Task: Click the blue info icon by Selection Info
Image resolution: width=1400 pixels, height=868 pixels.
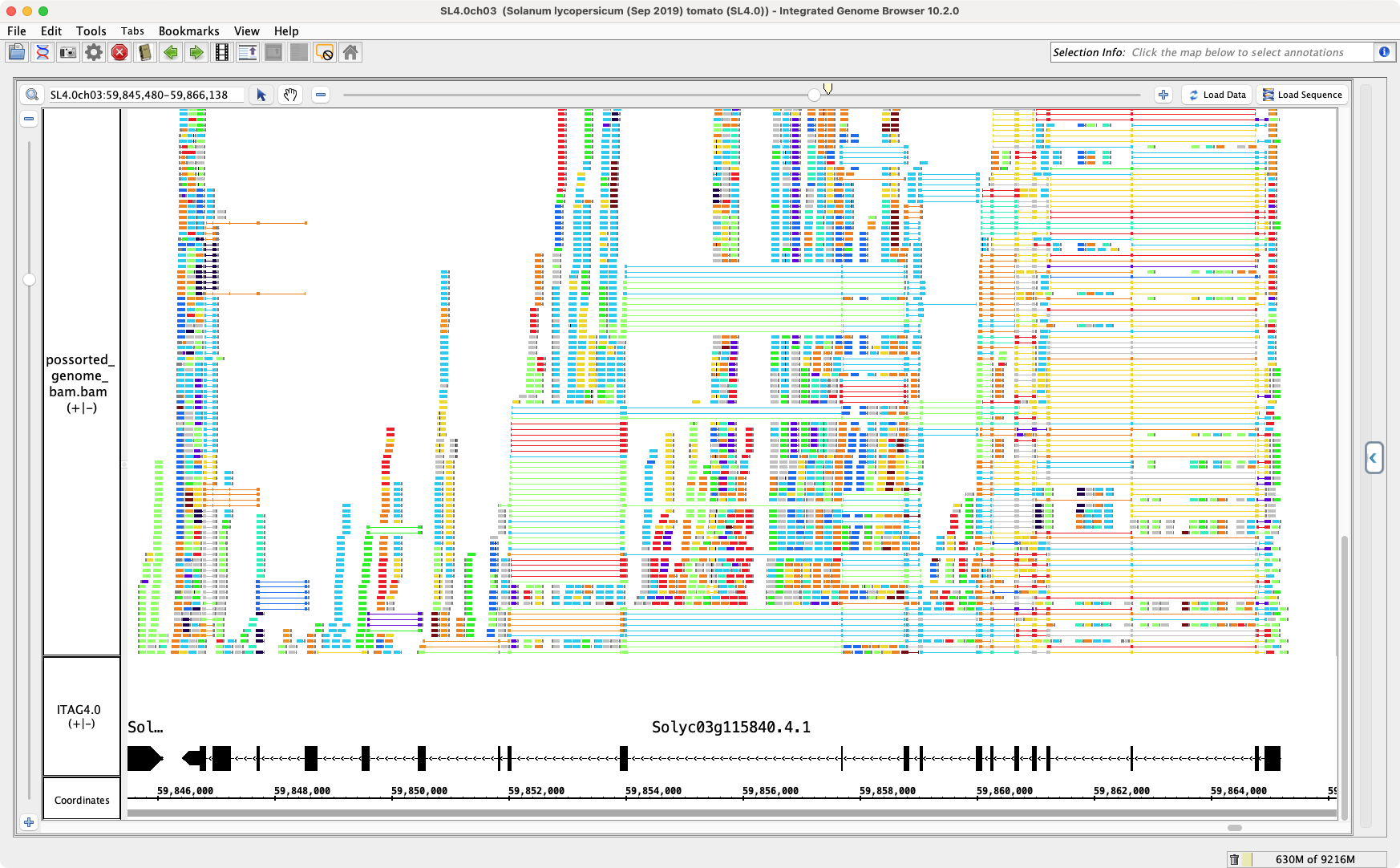Action: (1384, 52)
